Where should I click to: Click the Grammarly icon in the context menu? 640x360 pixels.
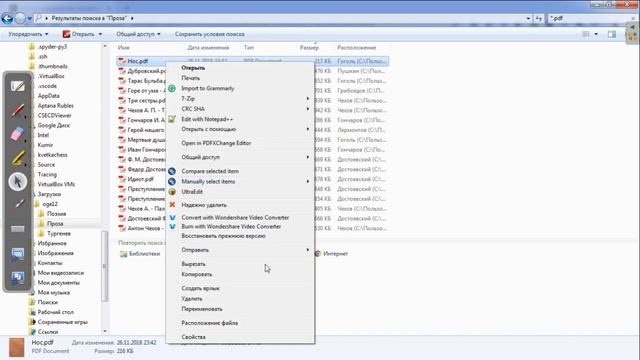[172, 88]
